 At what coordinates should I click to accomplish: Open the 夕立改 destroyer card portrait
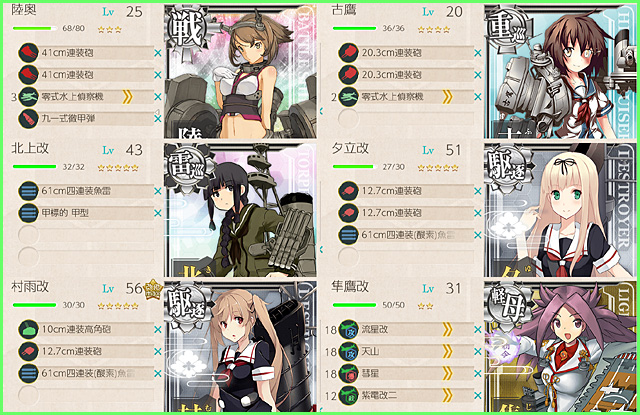[560, 210]
